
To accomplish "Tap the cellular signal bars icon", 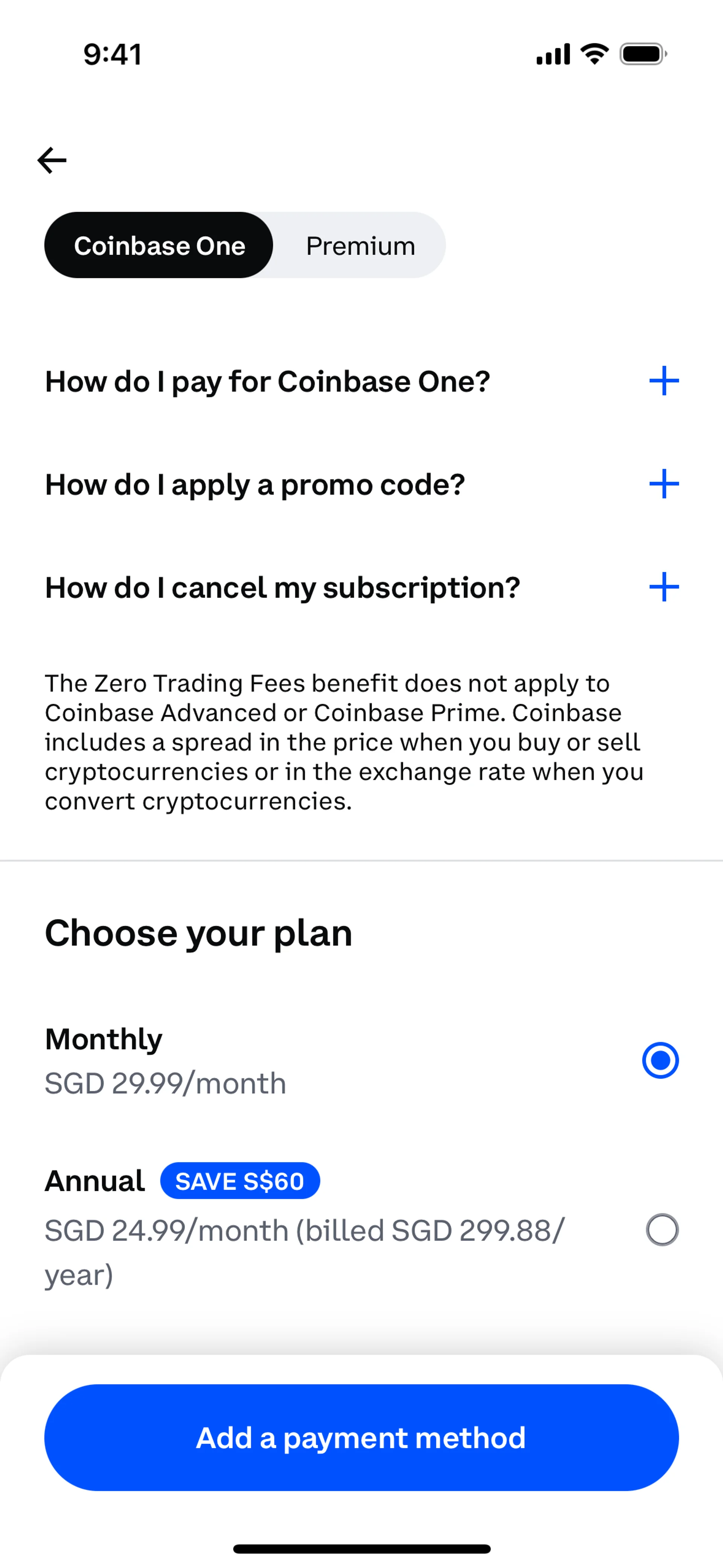I will click(x=552, y=54).
